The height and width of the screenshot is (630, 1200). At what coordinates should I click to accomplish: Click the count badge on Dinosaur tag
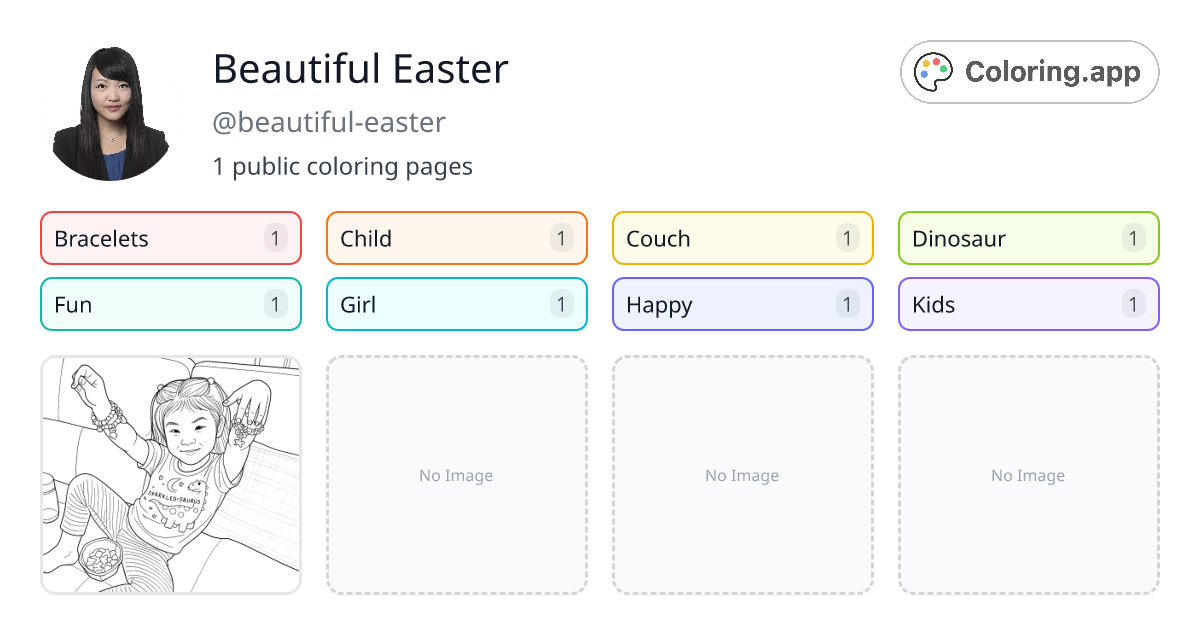coord(1133,238)
